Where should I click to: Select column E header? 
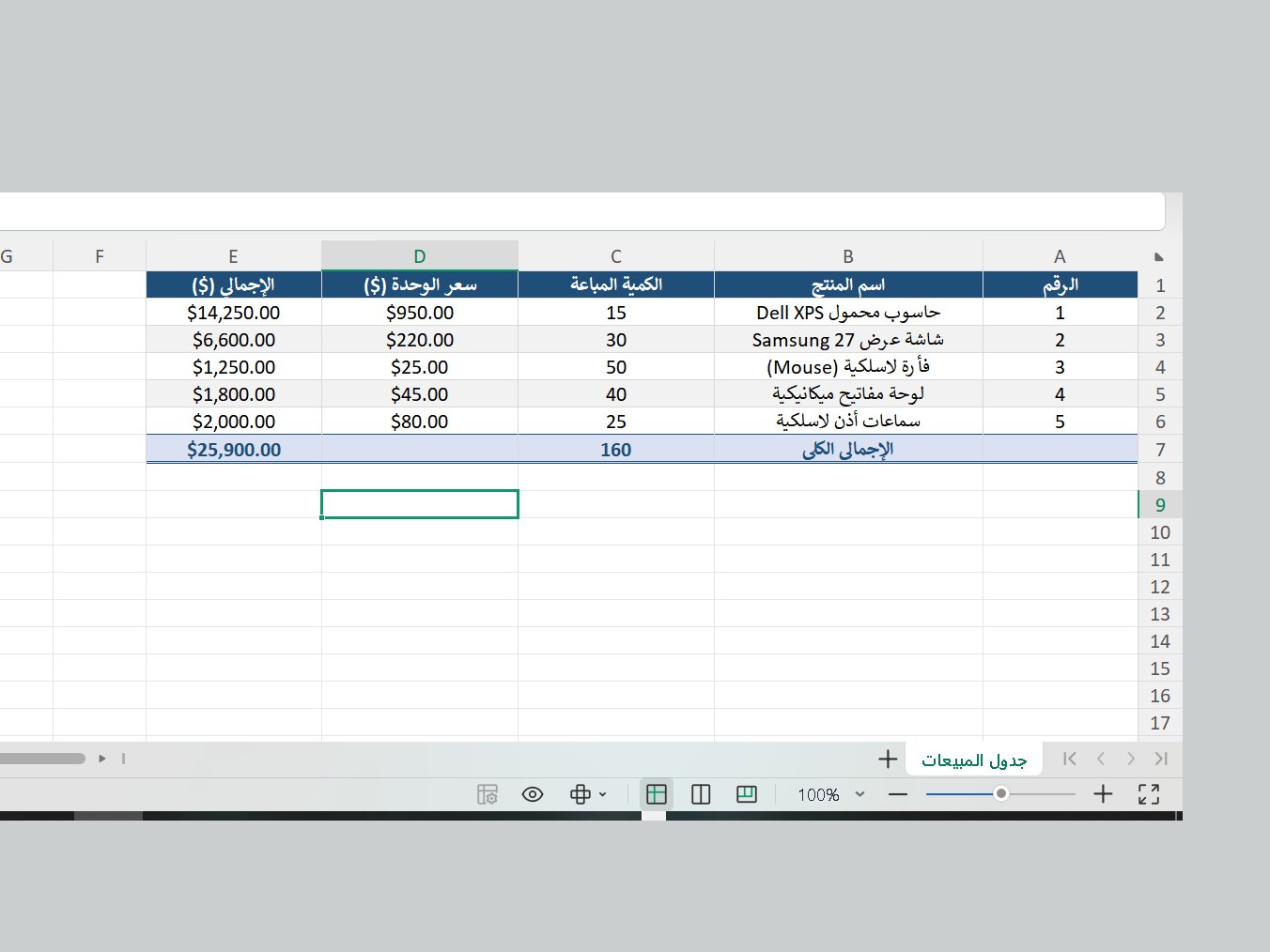234,256
